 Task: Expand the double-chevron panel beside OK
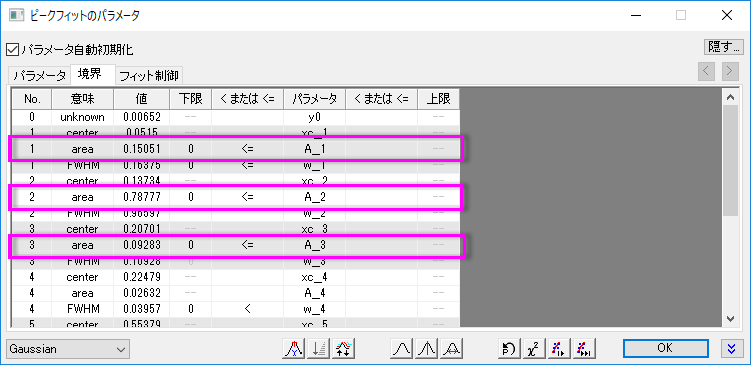731,349
